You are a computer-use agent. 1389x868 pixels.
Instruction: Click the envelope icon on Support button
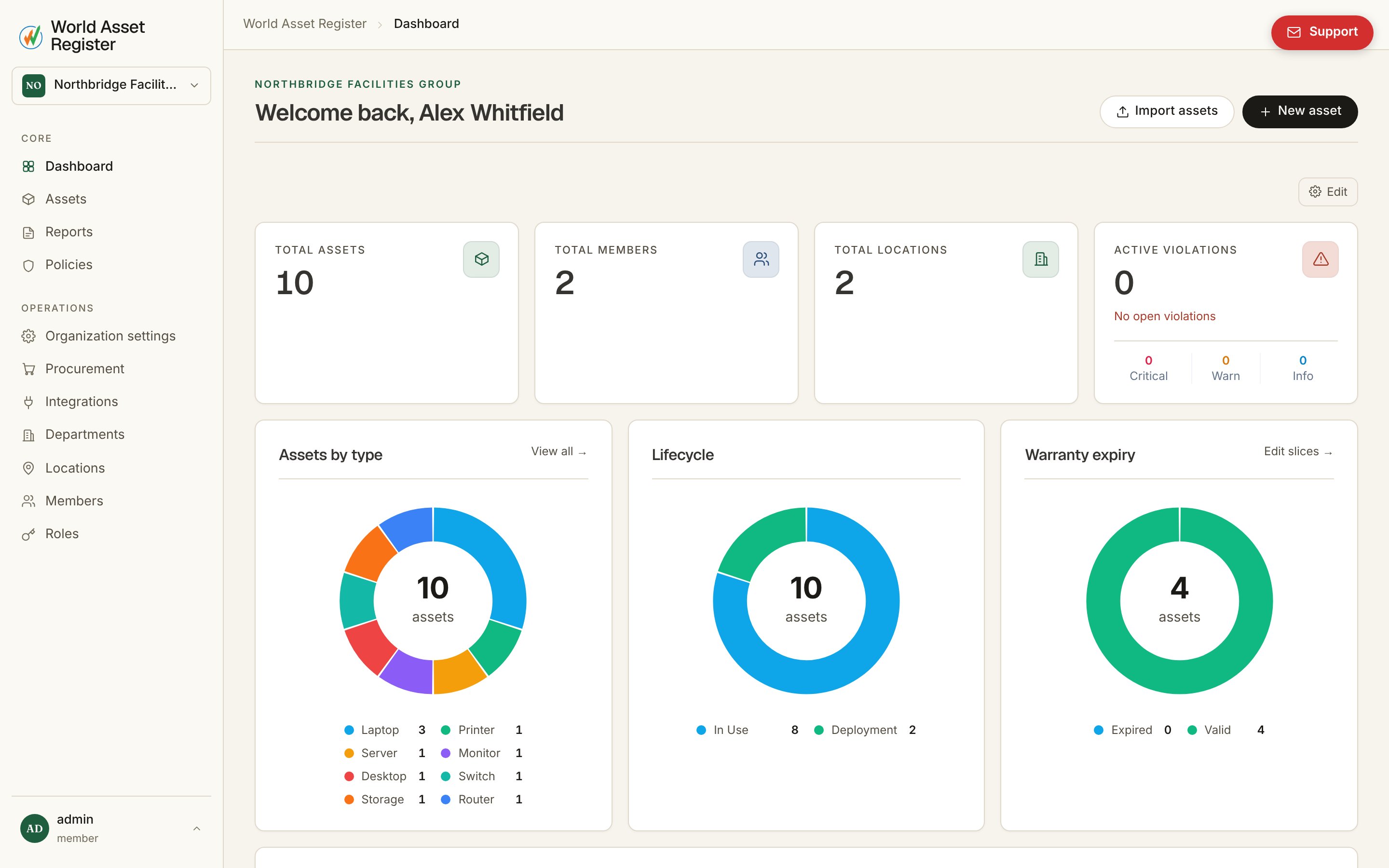(1294, 32)
